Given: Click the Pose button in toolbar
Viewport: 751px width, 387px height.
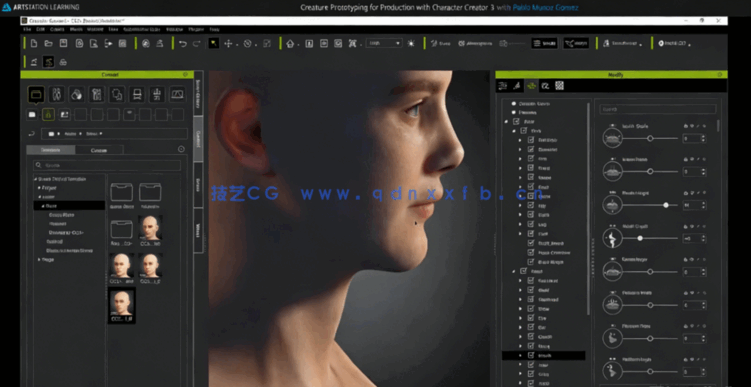Looking at the screenshot, I should [x=440, y=44].
